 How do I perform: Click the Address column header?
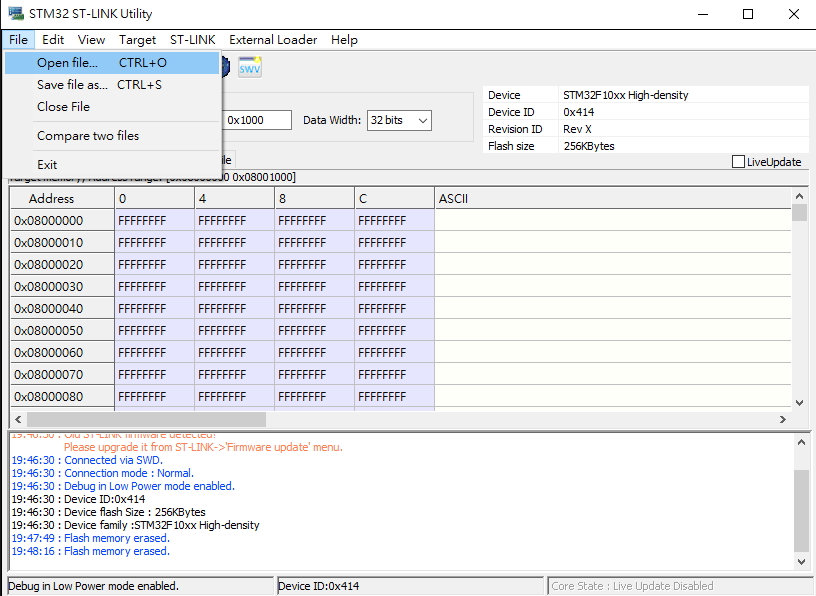pos(62,198)
